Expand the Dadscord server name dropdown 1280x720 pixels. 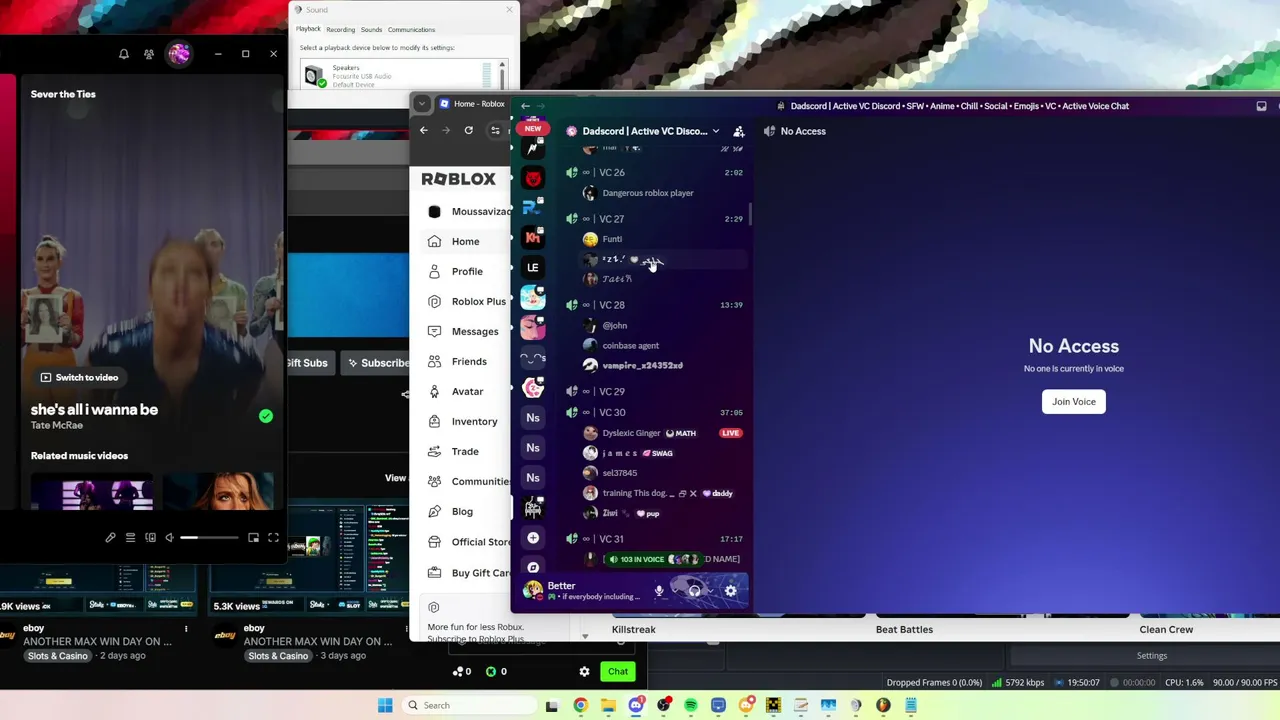click(x=715, y=131)
